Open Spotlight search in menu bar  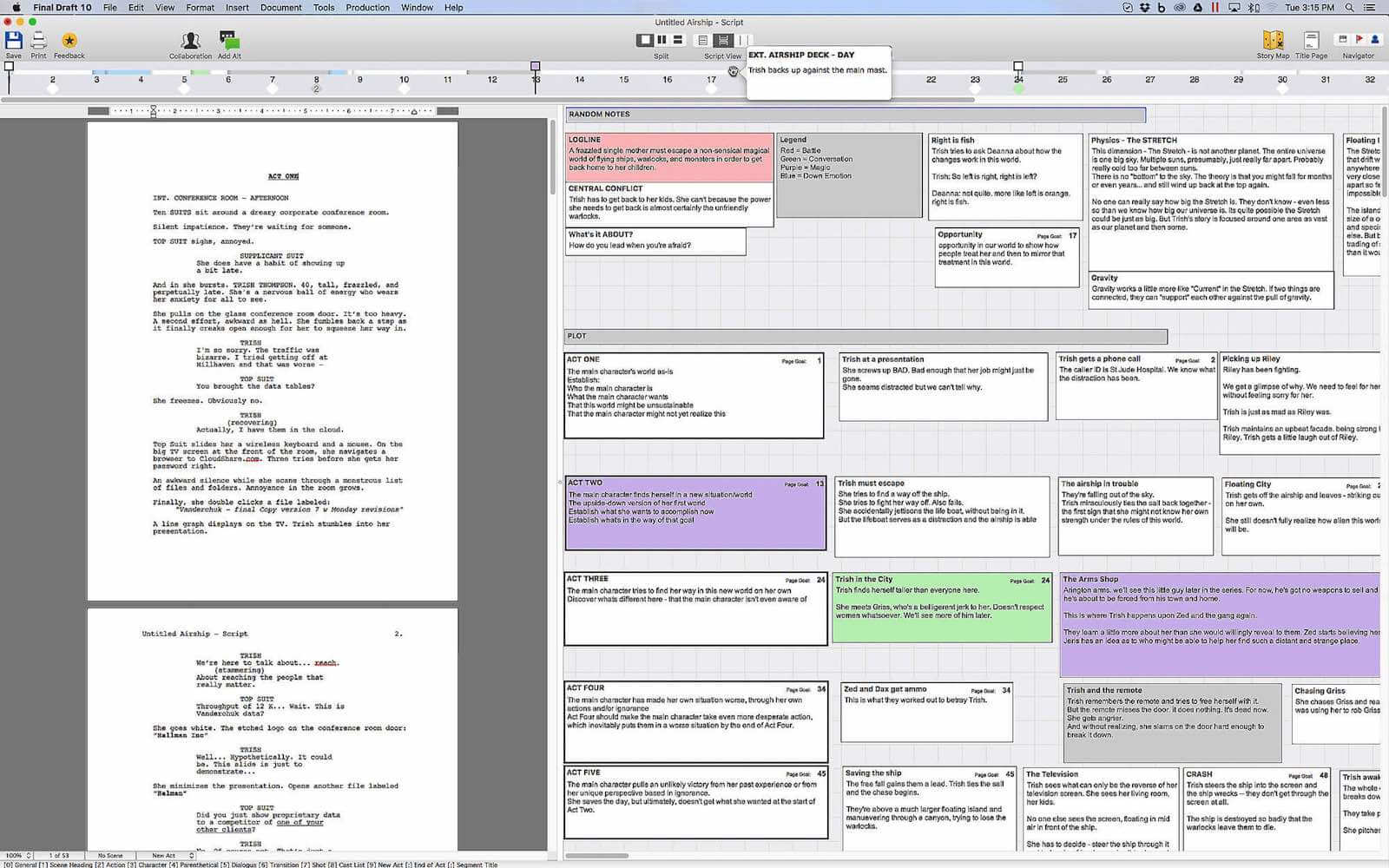1349,7
